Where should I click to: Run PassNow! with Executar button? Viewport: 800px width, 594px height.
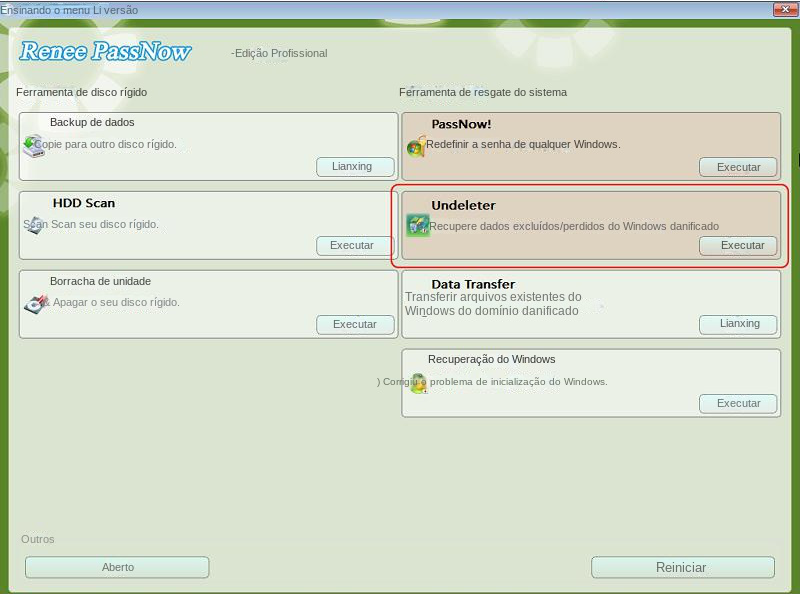point(738,167)
